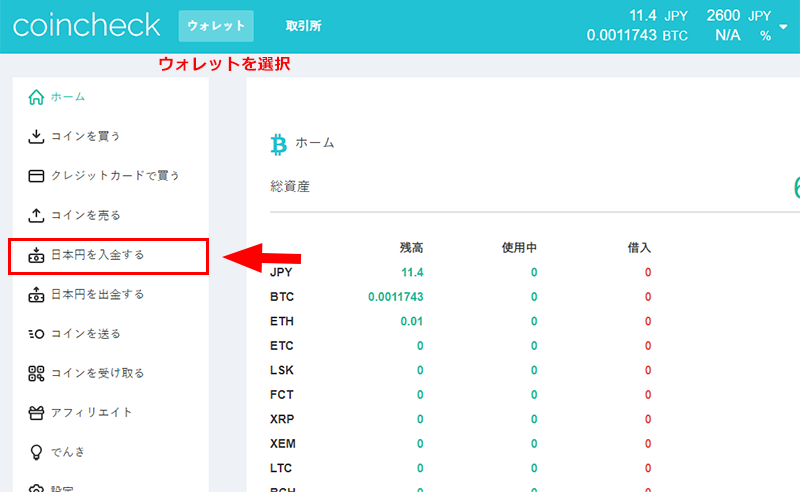Click the sell coin upload icon
The image size is (800, 492).
click(x=36, y=215)
